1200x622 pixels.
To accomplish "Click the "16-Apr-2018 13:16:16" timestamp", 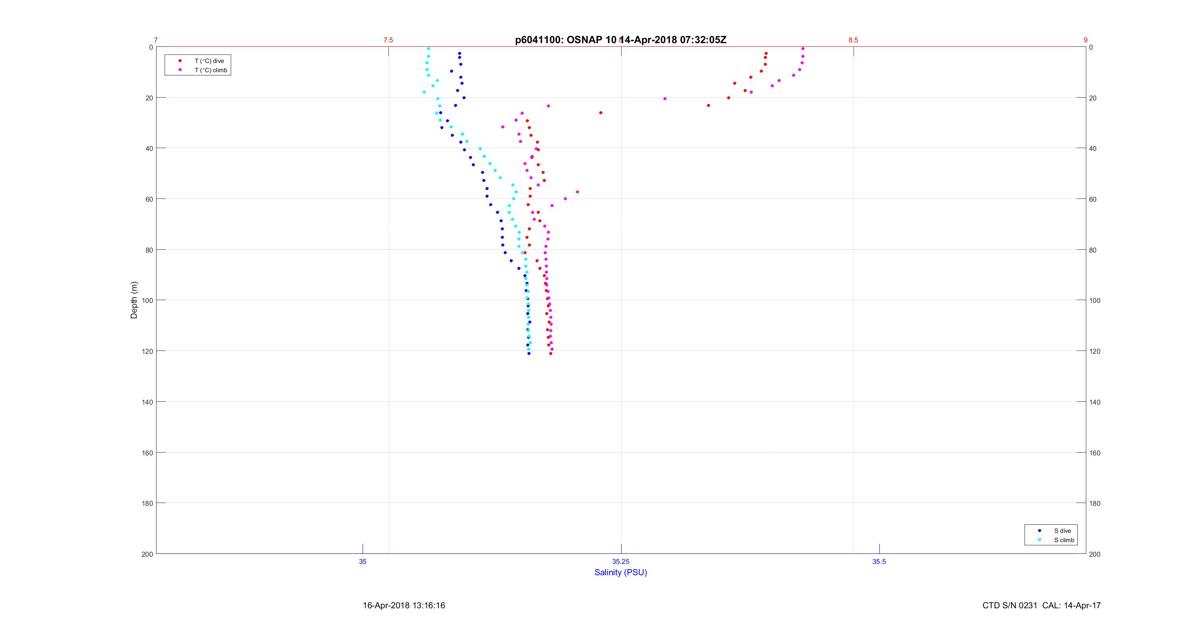I will pyautogui.click(x=404, y=605).
